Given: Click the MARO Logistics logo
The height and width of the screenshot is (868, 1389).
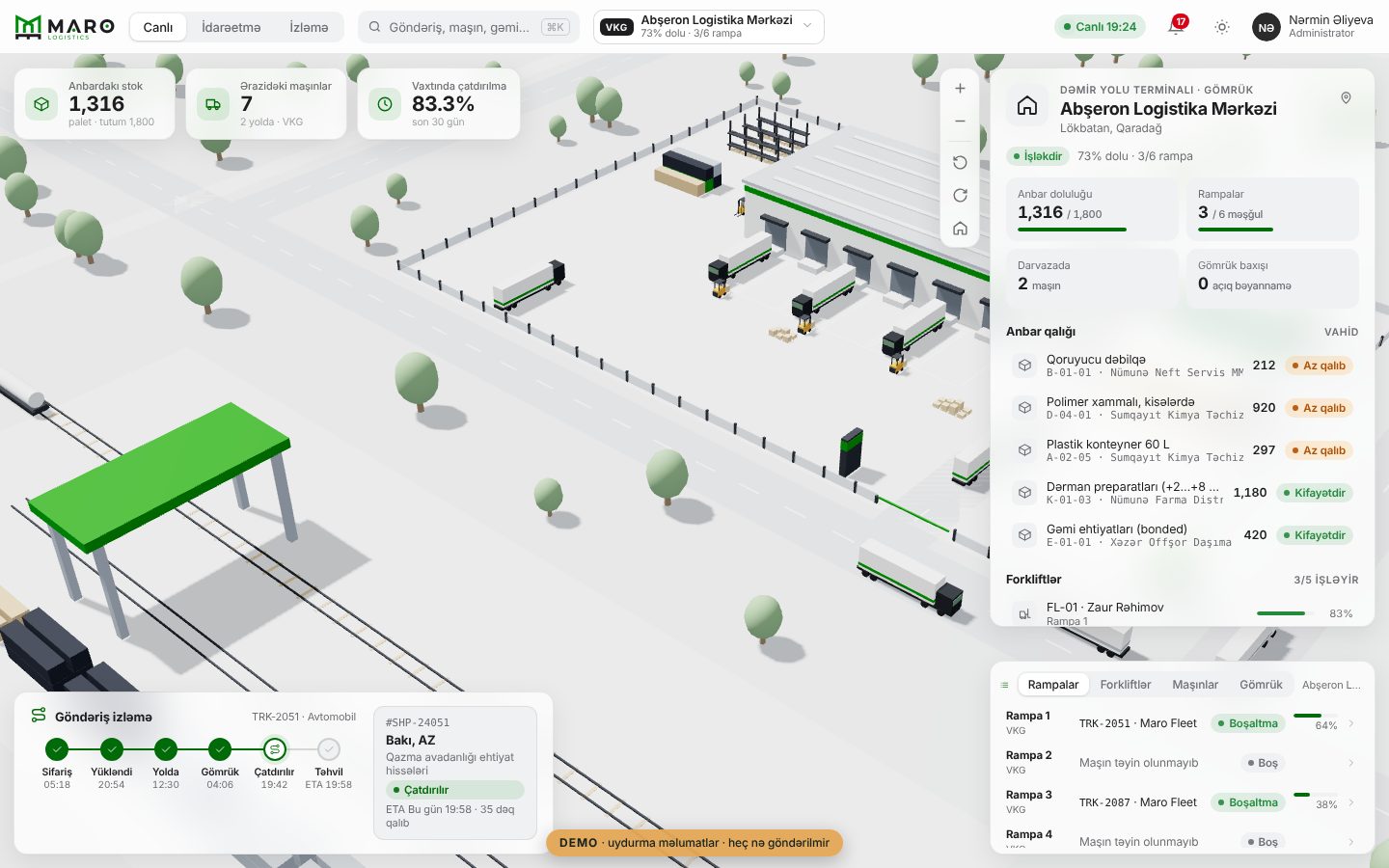Looking at the screenshot, I should [65, 27].
